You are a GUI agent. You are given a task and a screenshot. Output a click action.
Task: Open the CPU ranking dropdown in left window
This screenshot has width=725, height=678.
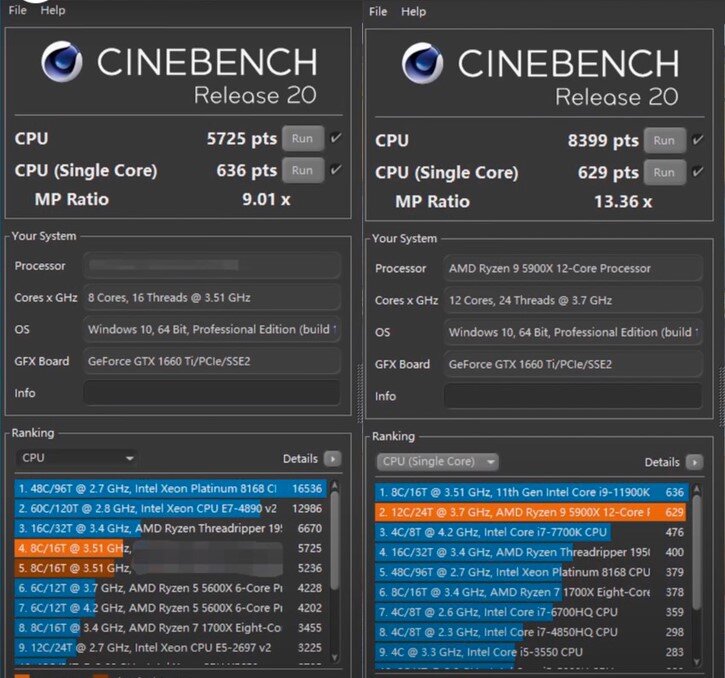[77, 458]
